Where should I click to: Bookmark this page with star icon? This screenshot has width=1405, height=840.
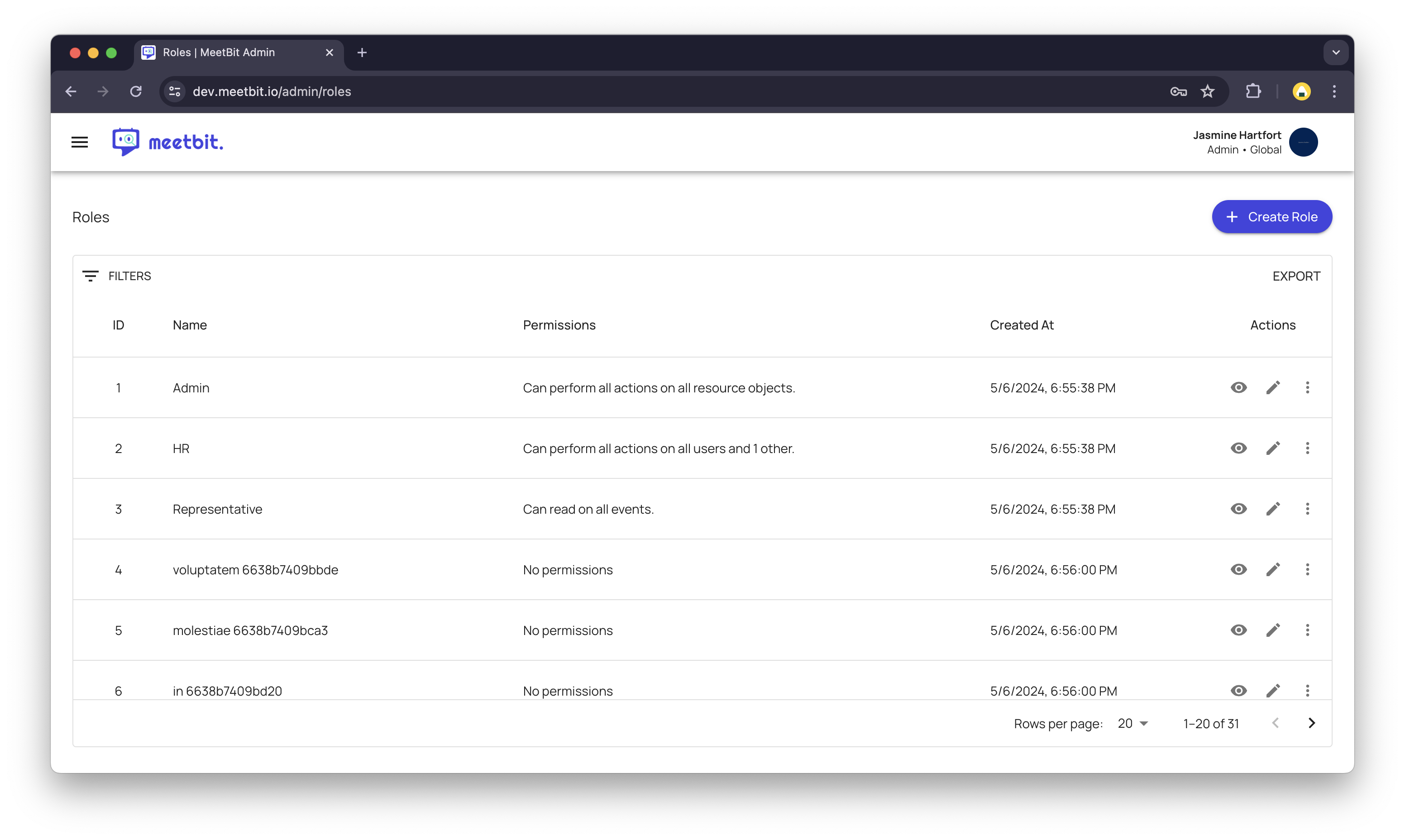coord(1208,92)
